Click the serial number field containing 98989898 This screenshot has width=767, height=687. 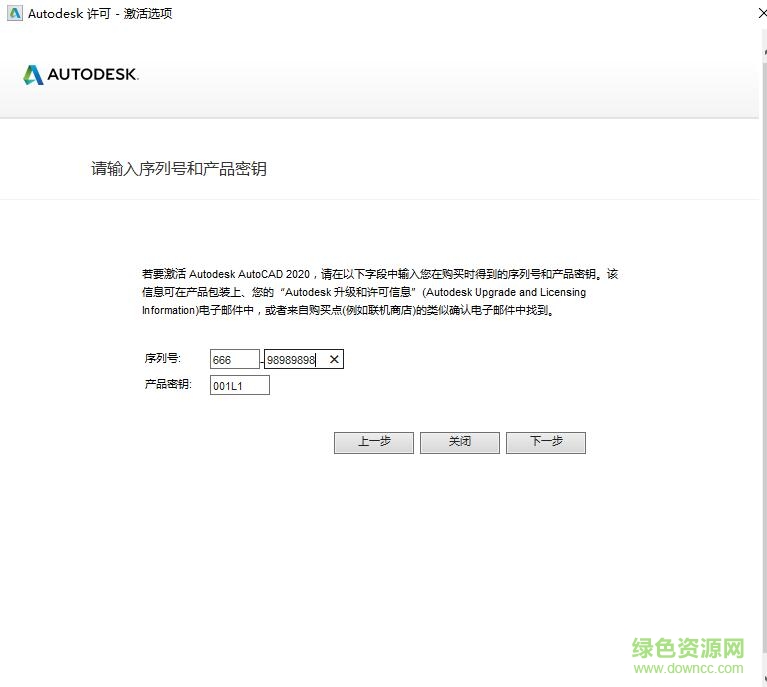click(x=292, y=360)
